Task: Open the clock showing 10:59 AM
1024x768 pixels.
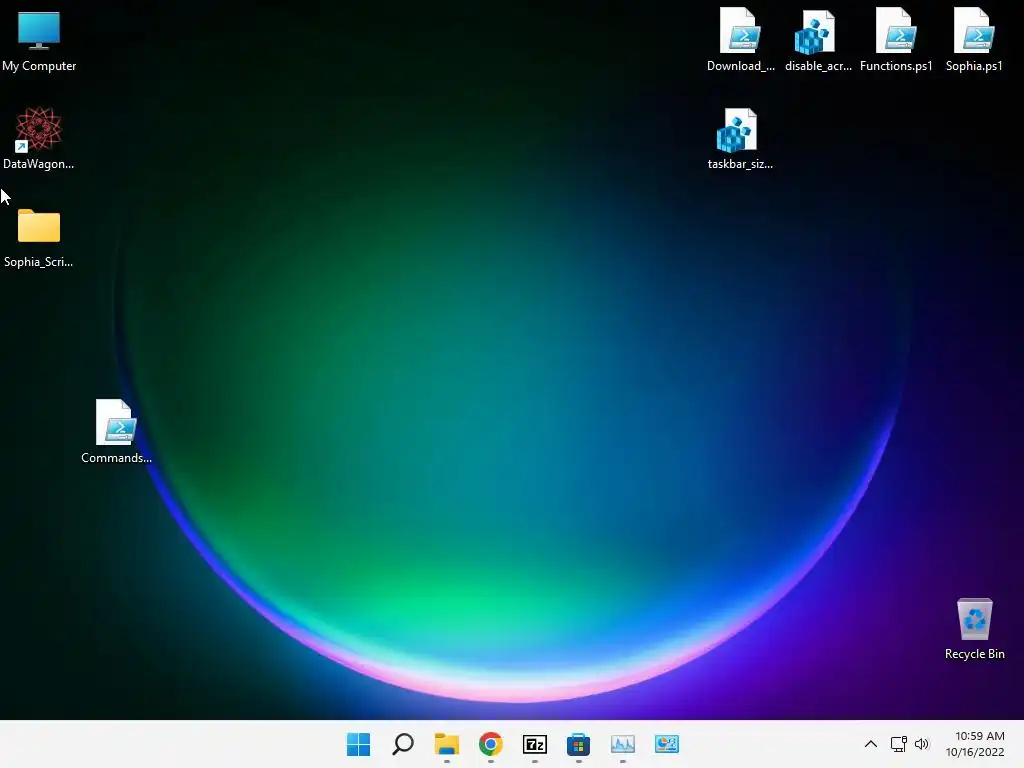Action: point(975,744)
